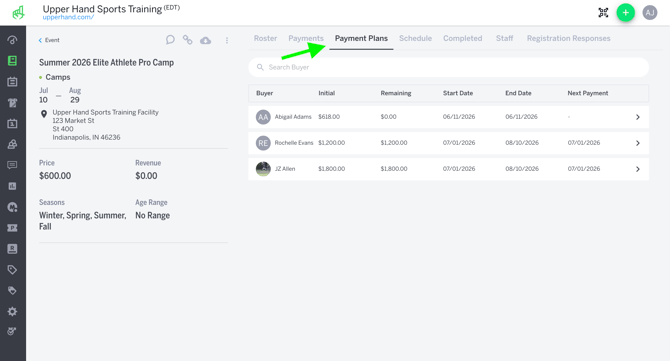Switch to the Roster tab
This screenshot has height=361, width=670.
pyautogui.click(x=265, y=38)
